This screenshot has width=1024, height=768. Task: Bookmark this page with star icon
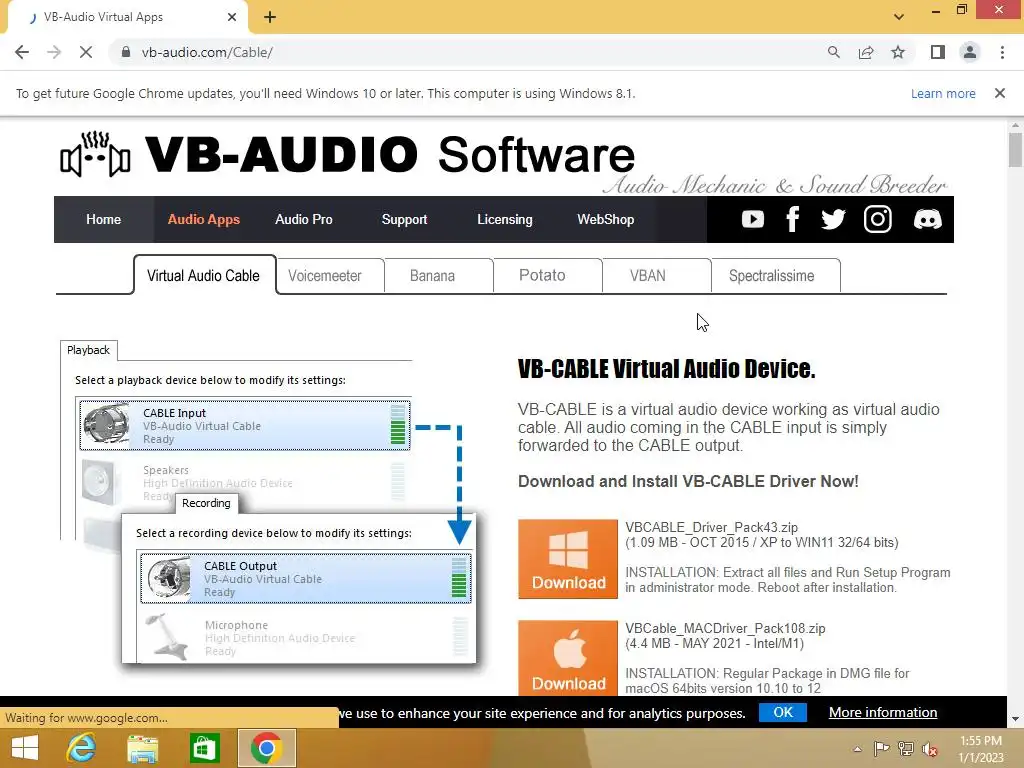click(x=898, y=52)
